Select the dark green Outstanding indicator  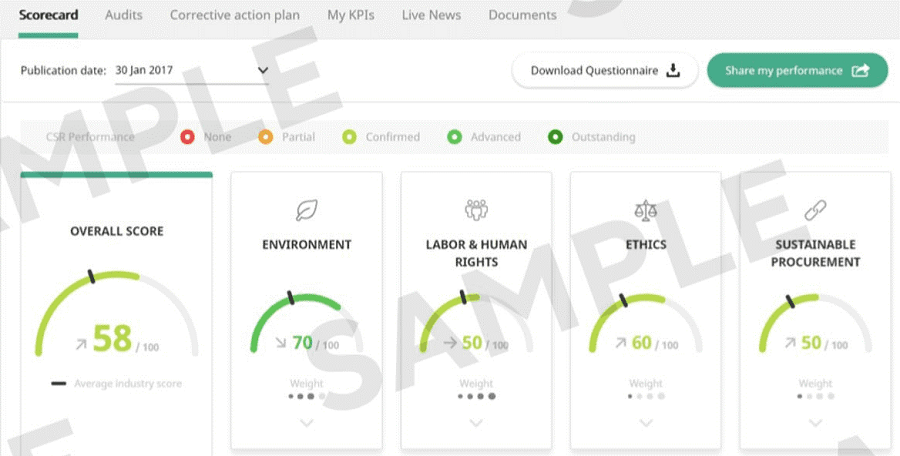tap(555, 137)
